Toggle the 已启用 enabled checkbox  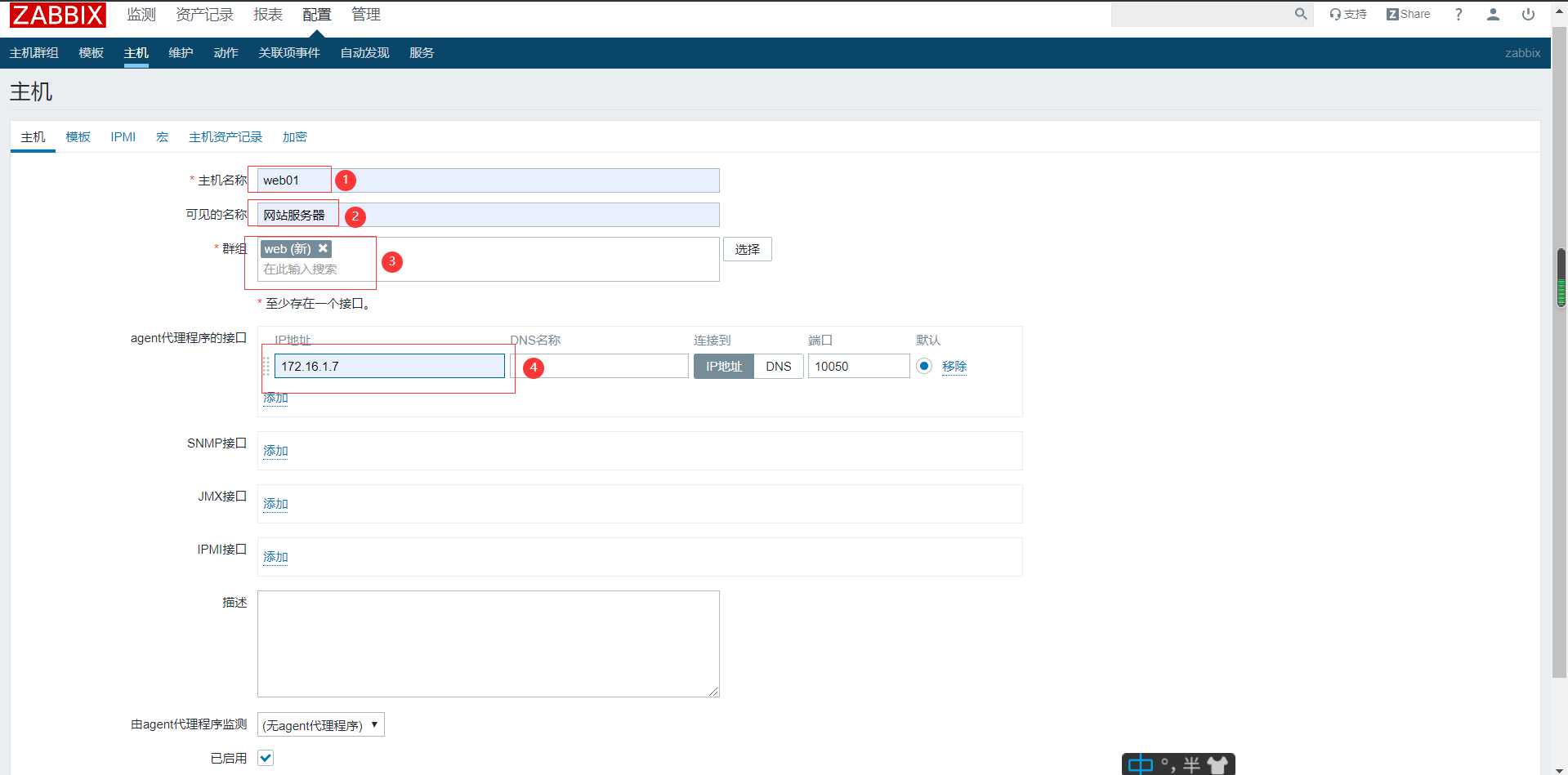coord(266,758)
